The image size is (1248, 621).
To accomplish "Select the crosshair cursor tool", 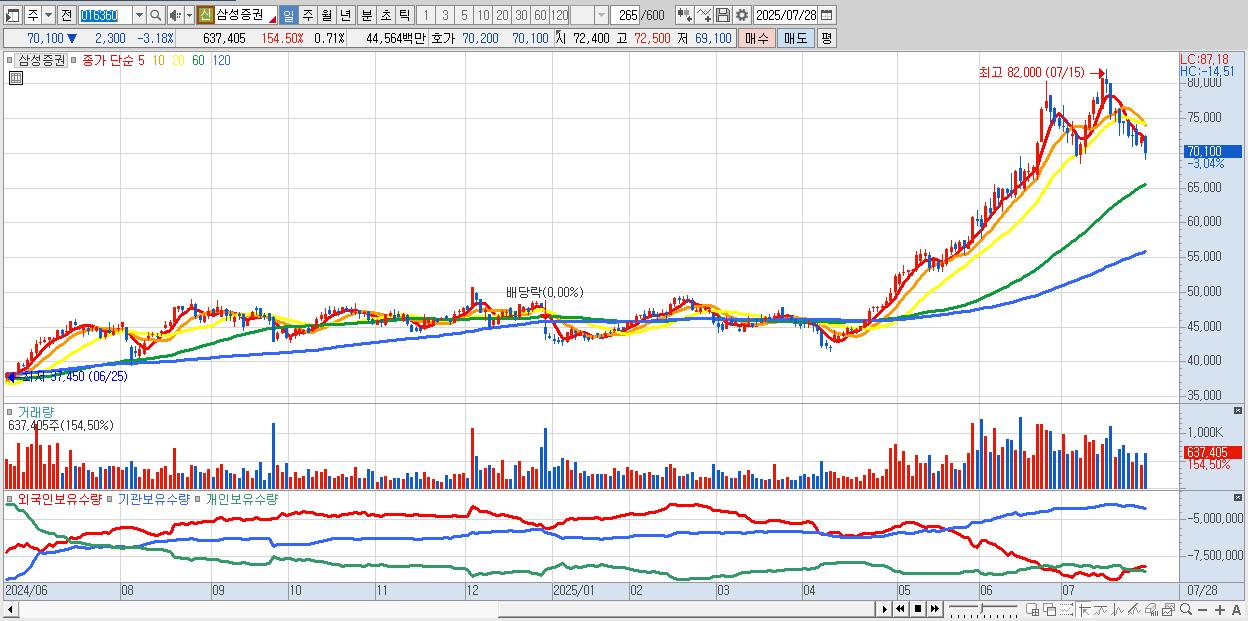I will tap(1084, 609).
